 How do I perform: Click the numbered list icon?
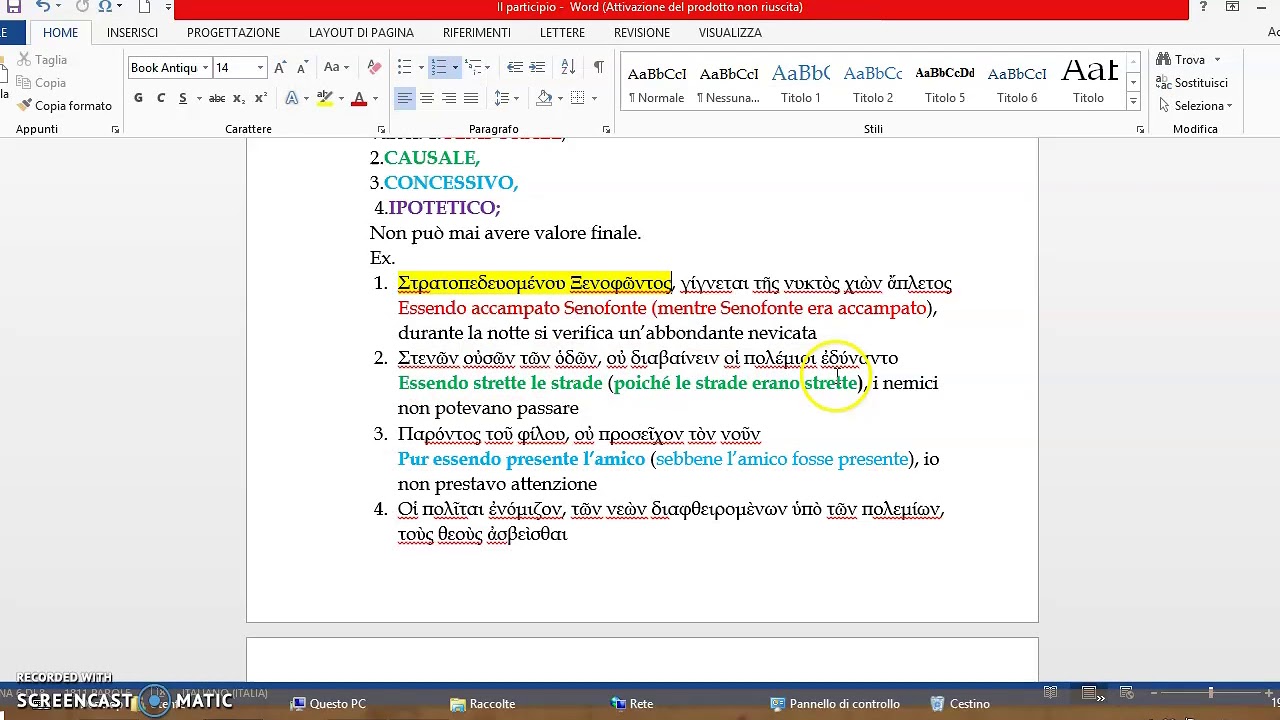tap(437, 67)
